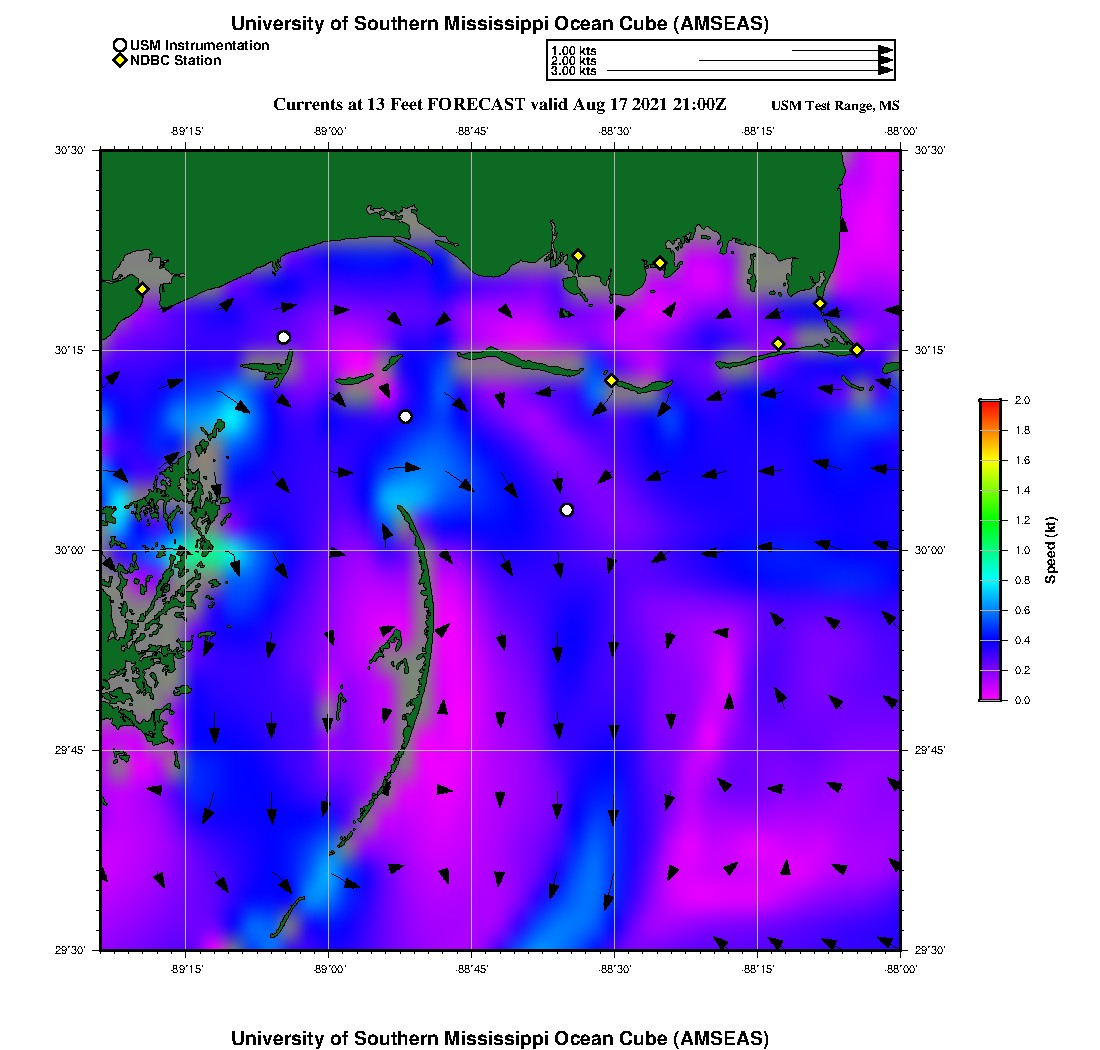Pick the southernmost USM instrumentation circle marker
Viewport: 1100px width, 1050px height.
click(x=567, y=510)
